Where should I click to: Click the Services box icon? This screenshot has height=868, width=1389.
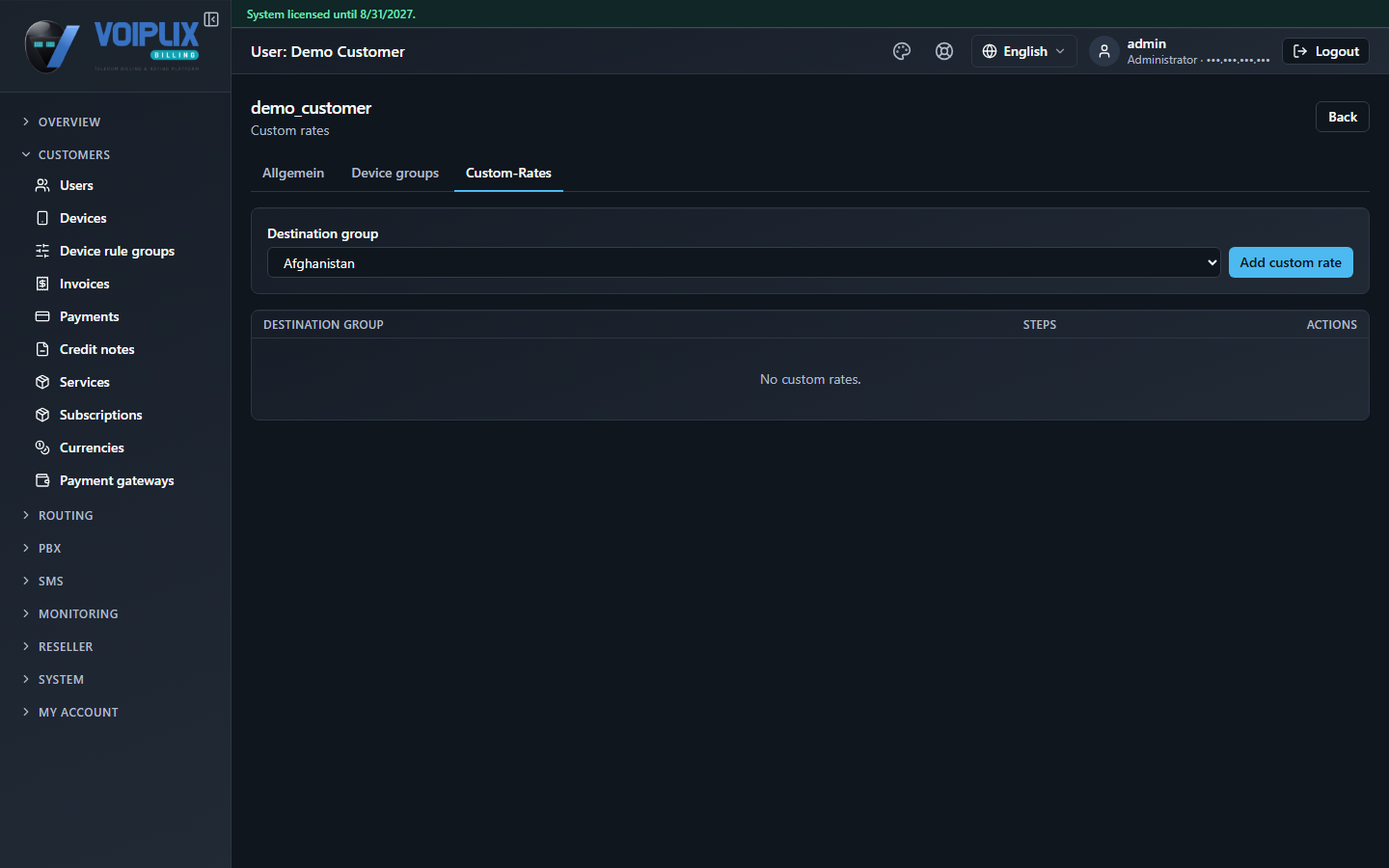42,382
